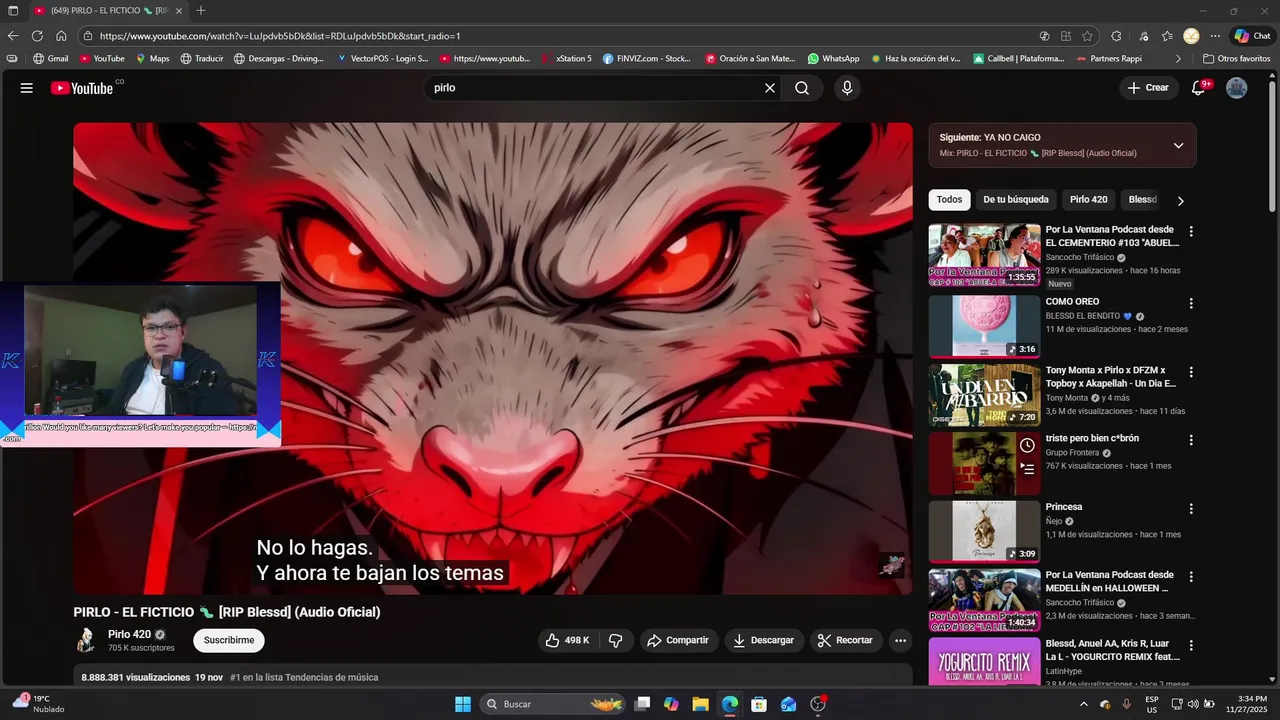Show more filter chips with arrow

click(1180, 201)
